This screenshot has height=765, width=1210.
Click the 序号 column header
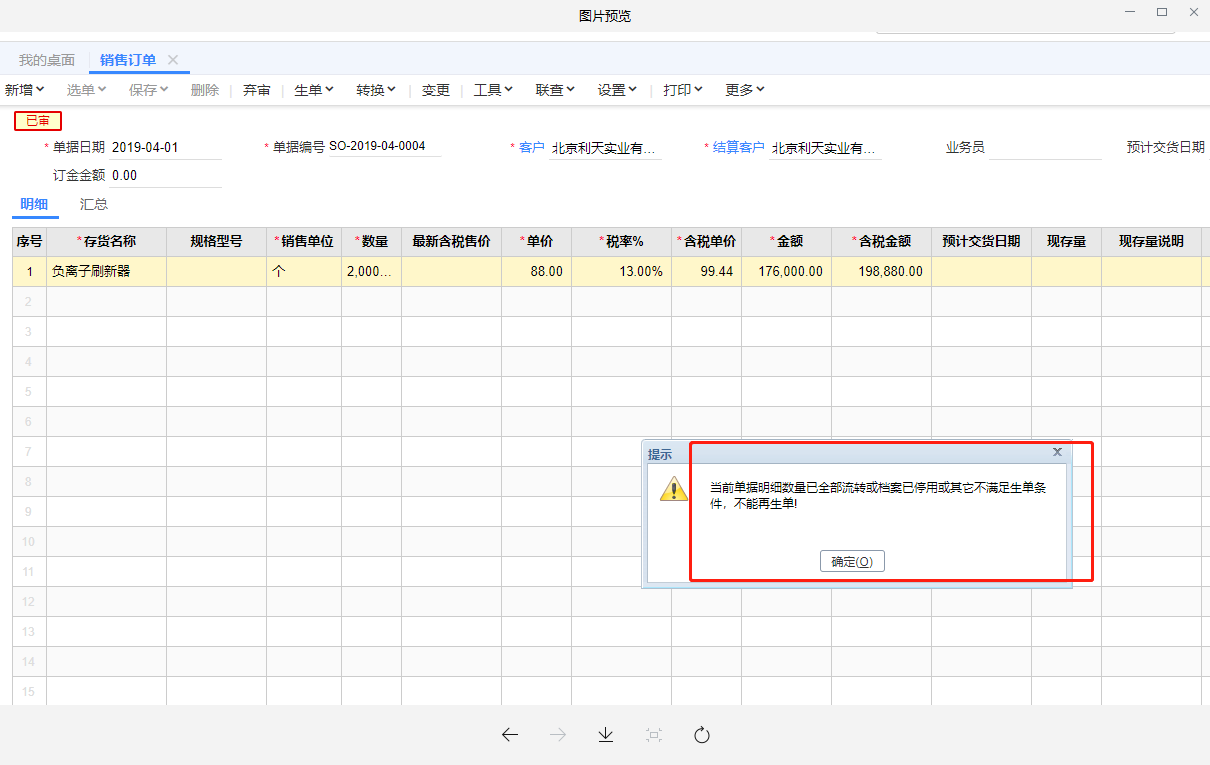[x=29, y=241]
